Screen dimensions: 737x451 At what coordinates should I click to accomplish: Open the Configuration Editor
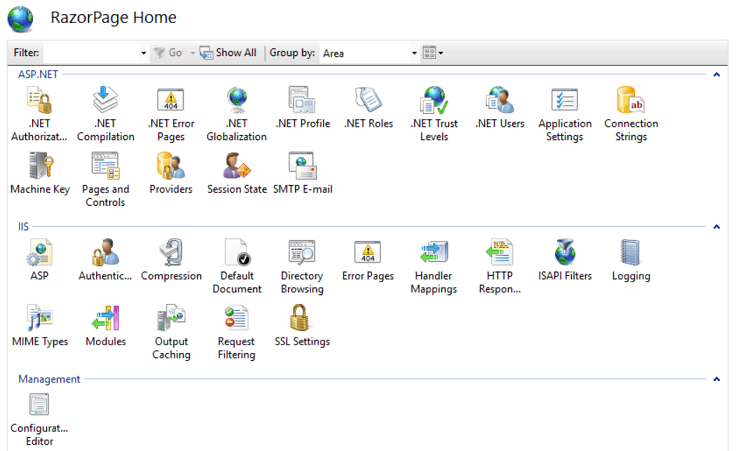pyautogui.click(x=39, y=406)
